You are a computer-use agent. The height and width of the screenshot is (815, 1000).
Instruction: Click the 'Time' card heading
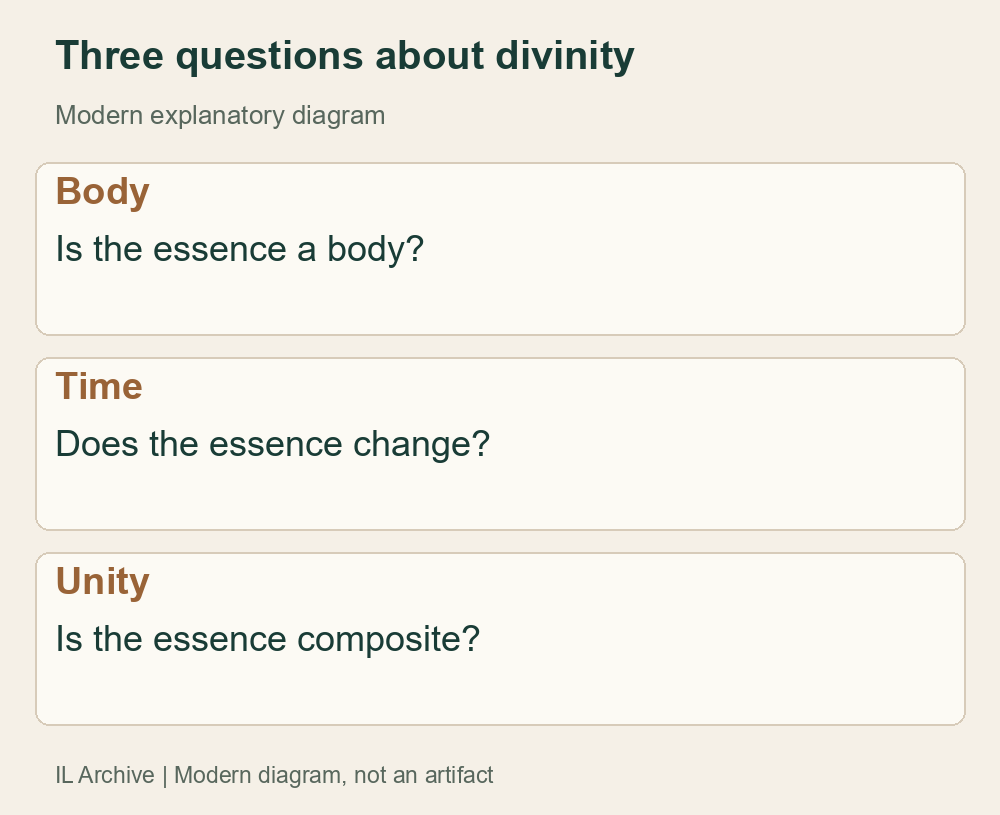[99, 386]
